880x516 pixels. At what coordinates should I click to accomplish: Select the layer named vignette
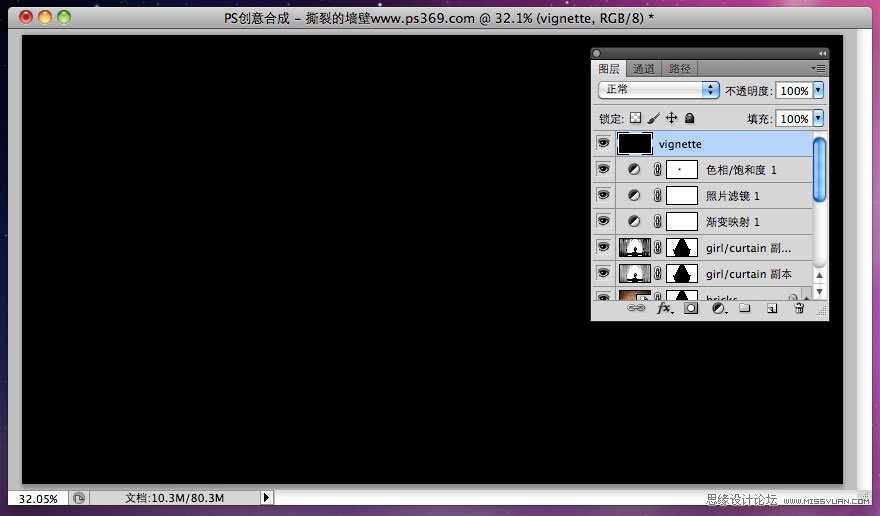click(680, 144)
